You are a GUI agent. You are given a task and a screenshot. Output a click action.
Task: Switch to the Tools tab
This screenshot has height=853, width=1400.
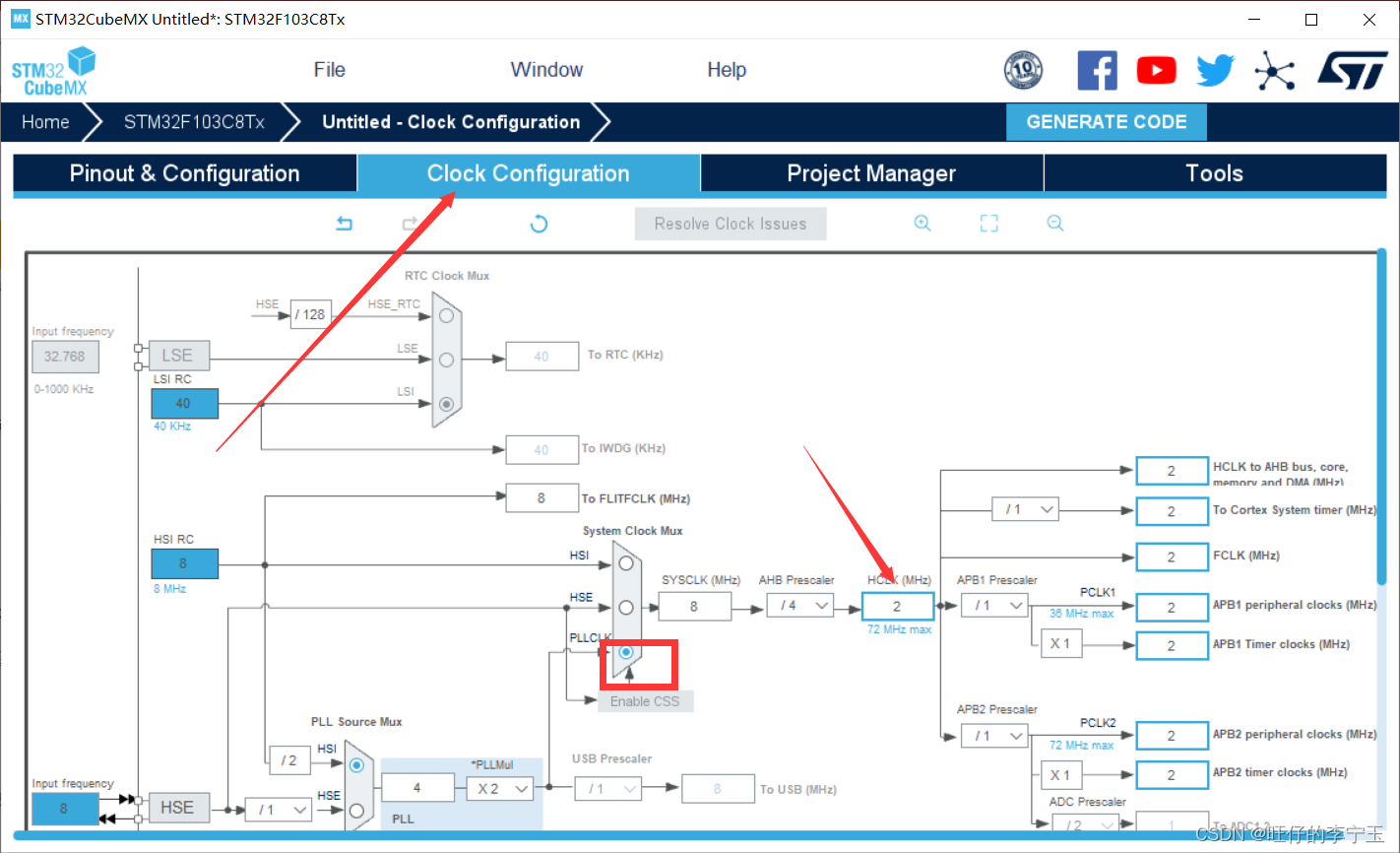coord(1215,173)
